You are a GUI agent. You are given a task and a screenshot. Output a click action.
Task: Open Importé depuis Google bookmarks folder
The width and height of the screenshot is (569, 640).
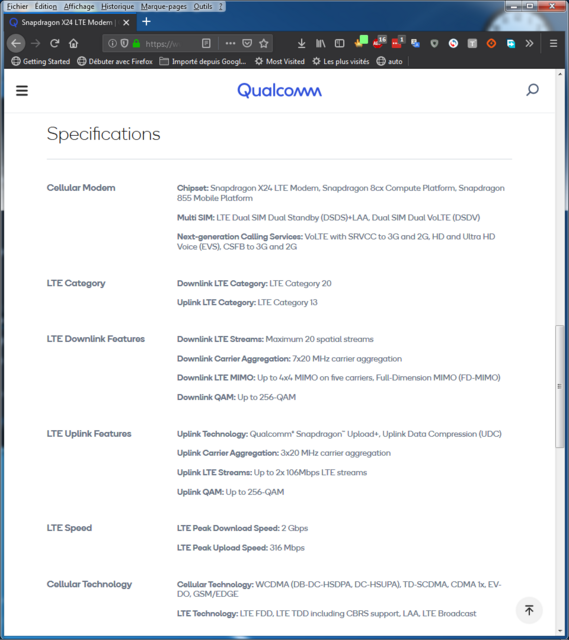coord(202,61)
